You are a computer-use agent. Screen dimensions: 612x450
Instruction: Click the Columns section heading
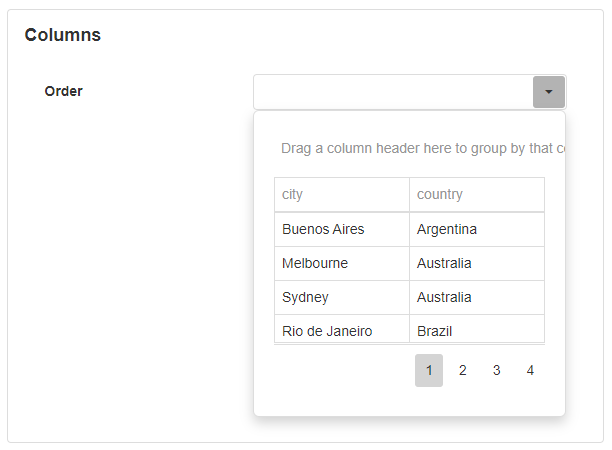[x=63, y=35]
